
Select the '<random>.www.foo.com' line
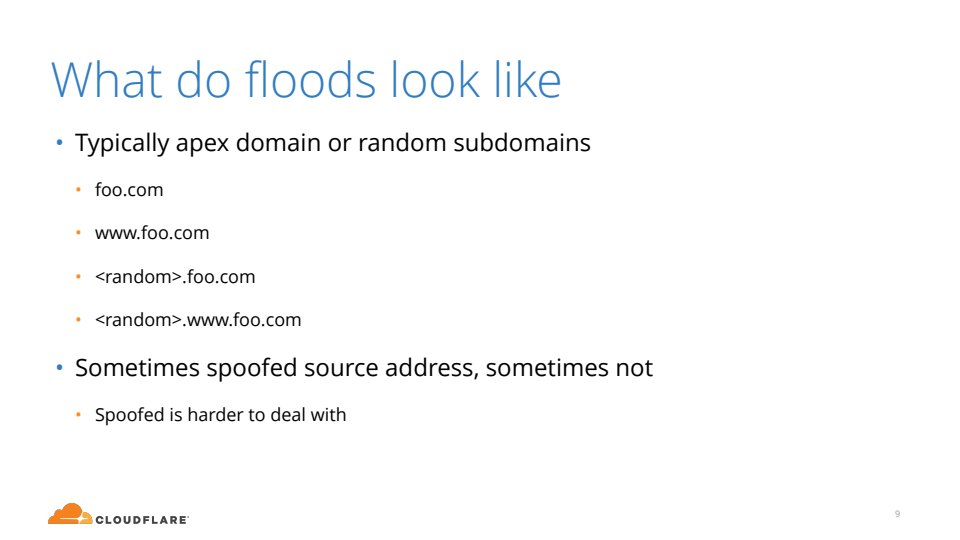coord(198,320)
